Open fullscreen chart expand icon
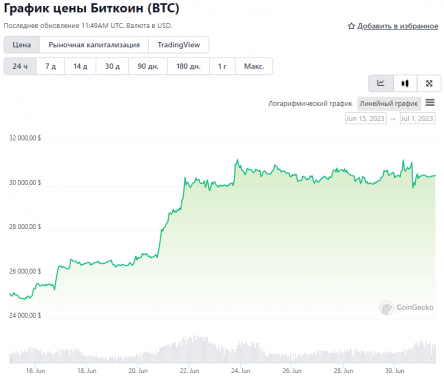Viewport: 444px width, 380px height. [429, 83]
